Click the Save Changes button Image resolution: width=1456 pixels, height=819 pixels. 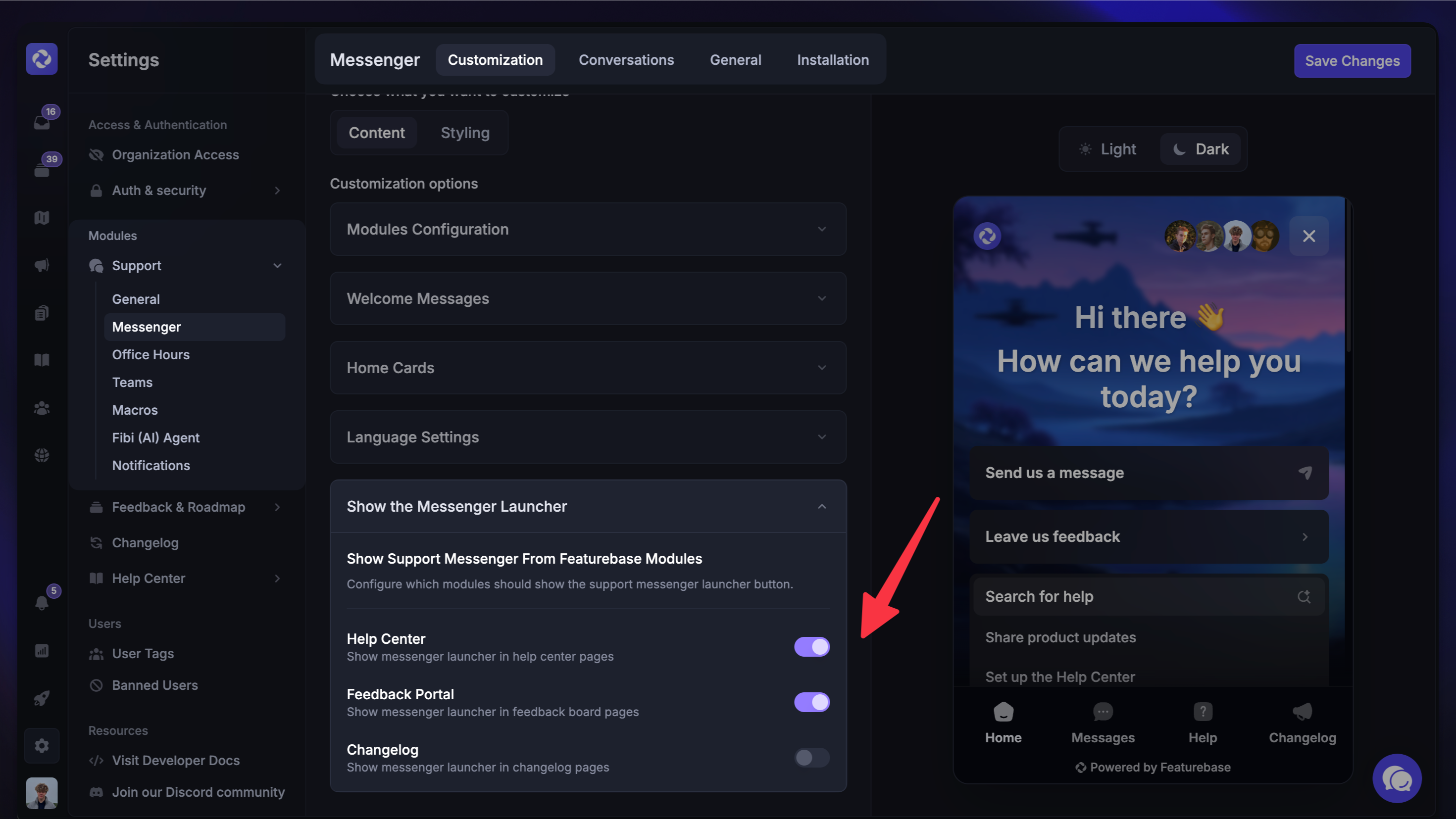pyautogui.click(x=1352, y=61)
